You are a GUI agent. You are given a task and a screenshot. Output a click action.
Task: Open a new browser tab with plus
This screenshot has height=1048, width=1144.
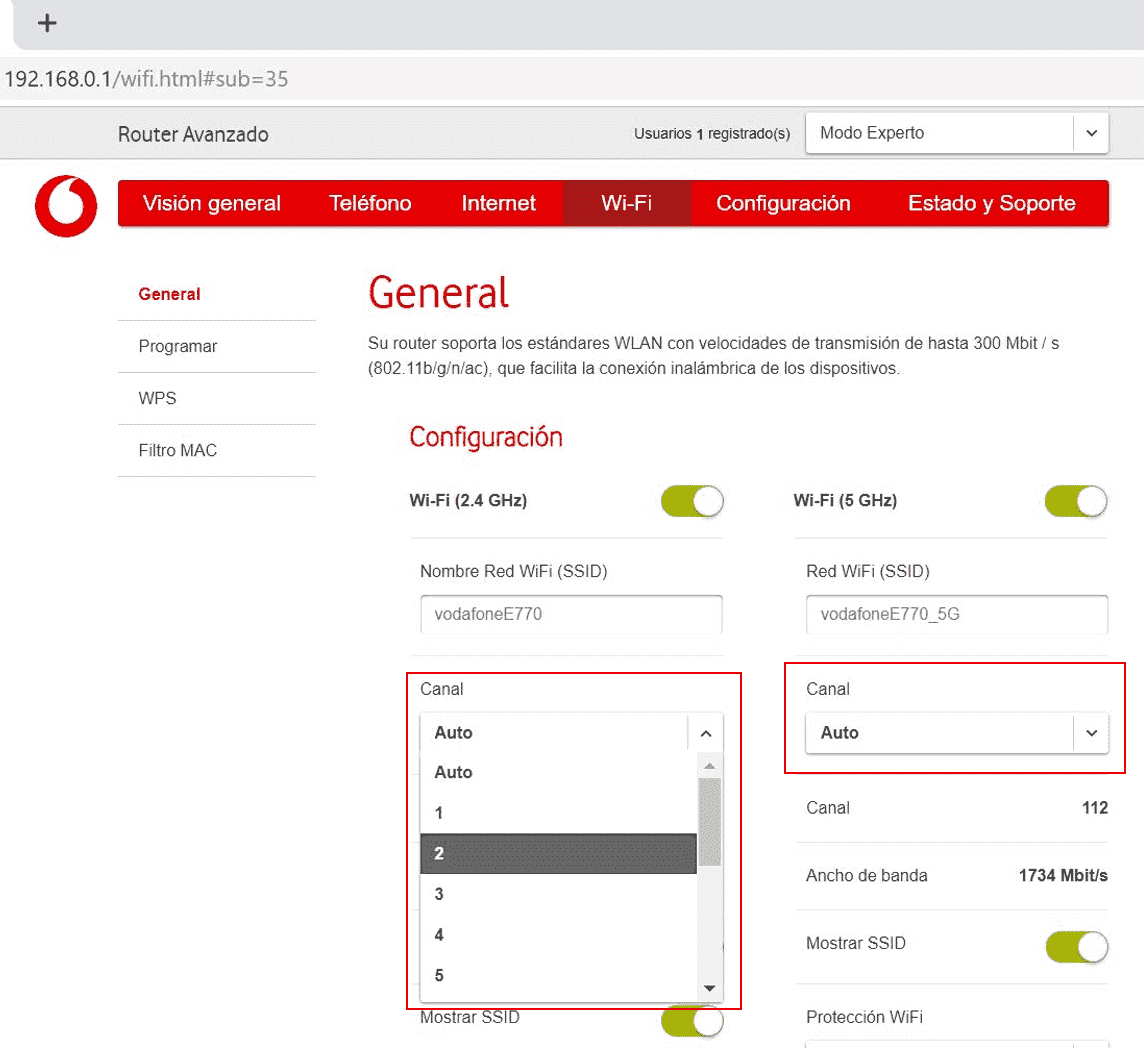(x=47, y=23)
